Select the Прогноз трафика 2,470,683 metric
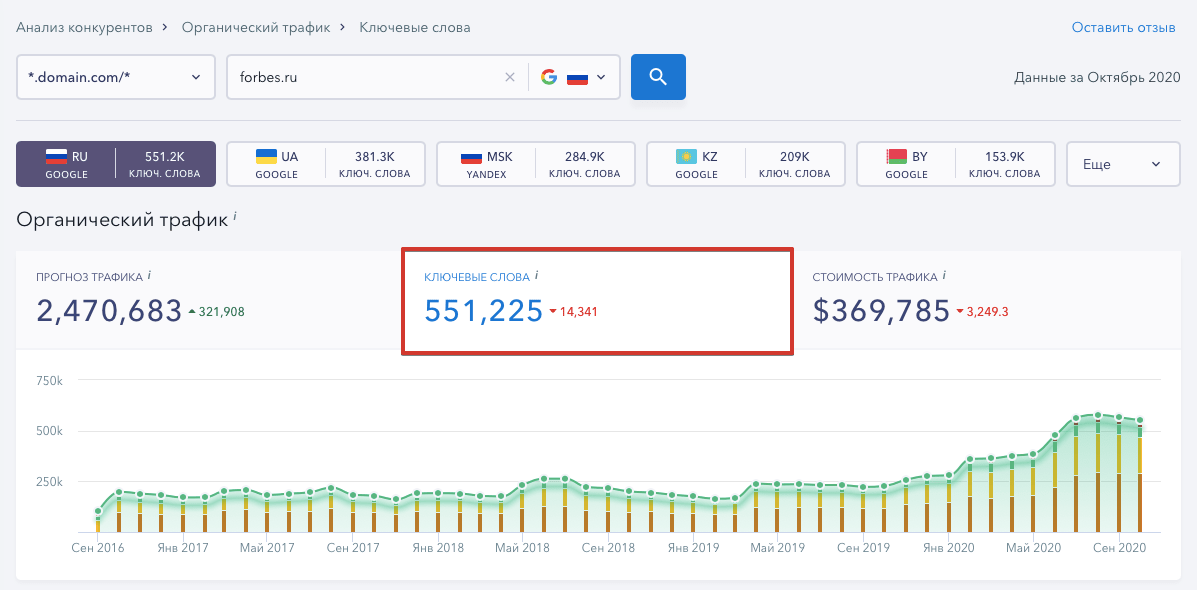The width and height of the screenshot is (1197, 590). click(208, 300)
